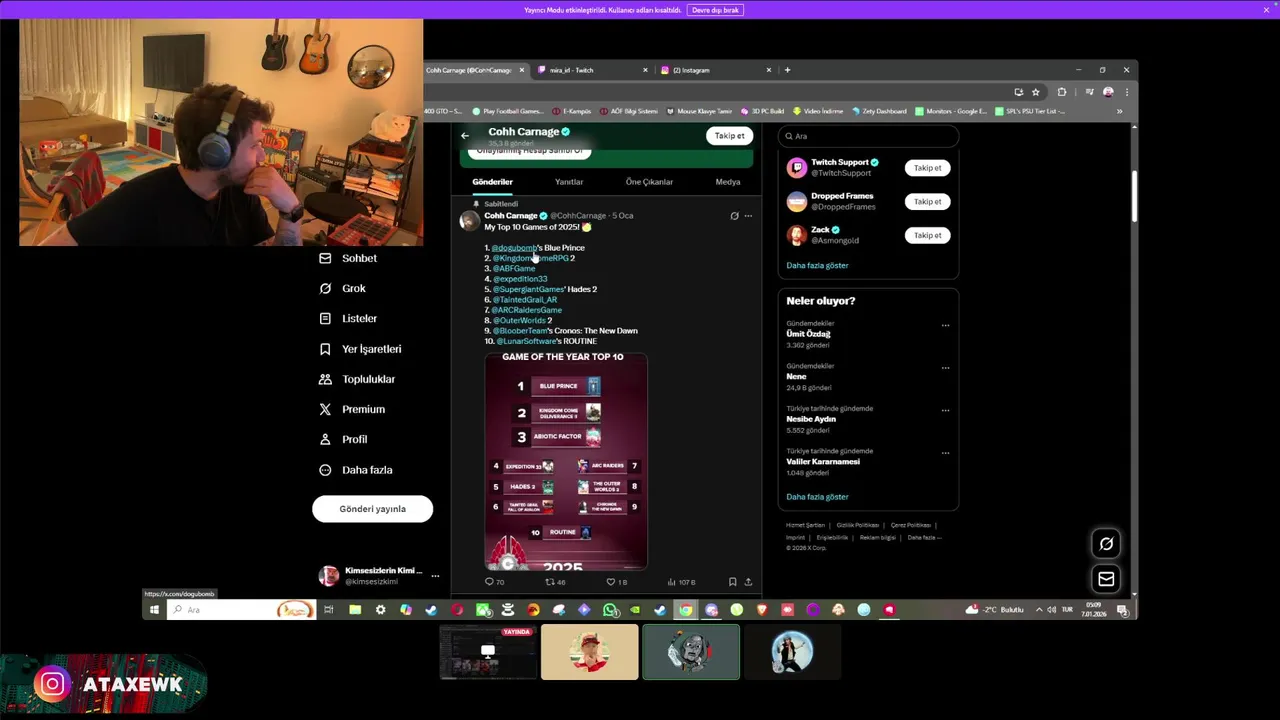Open WhatsApp from the taskbar
Viewport: 1280px width, 720px height.
610,609
